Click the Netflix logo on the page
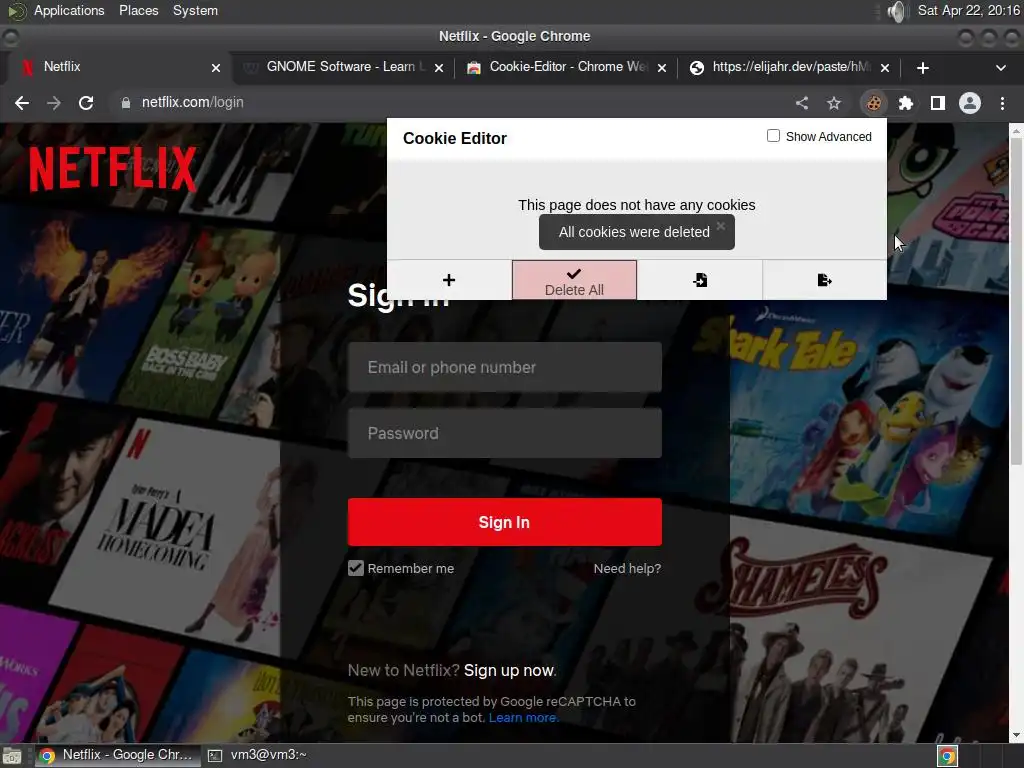 112,168
